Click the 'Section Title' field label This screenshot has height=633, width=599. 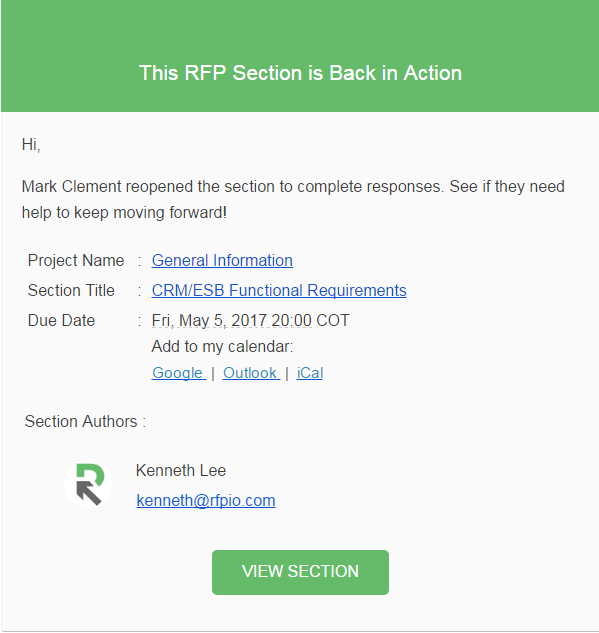click(x=71, y=291)
